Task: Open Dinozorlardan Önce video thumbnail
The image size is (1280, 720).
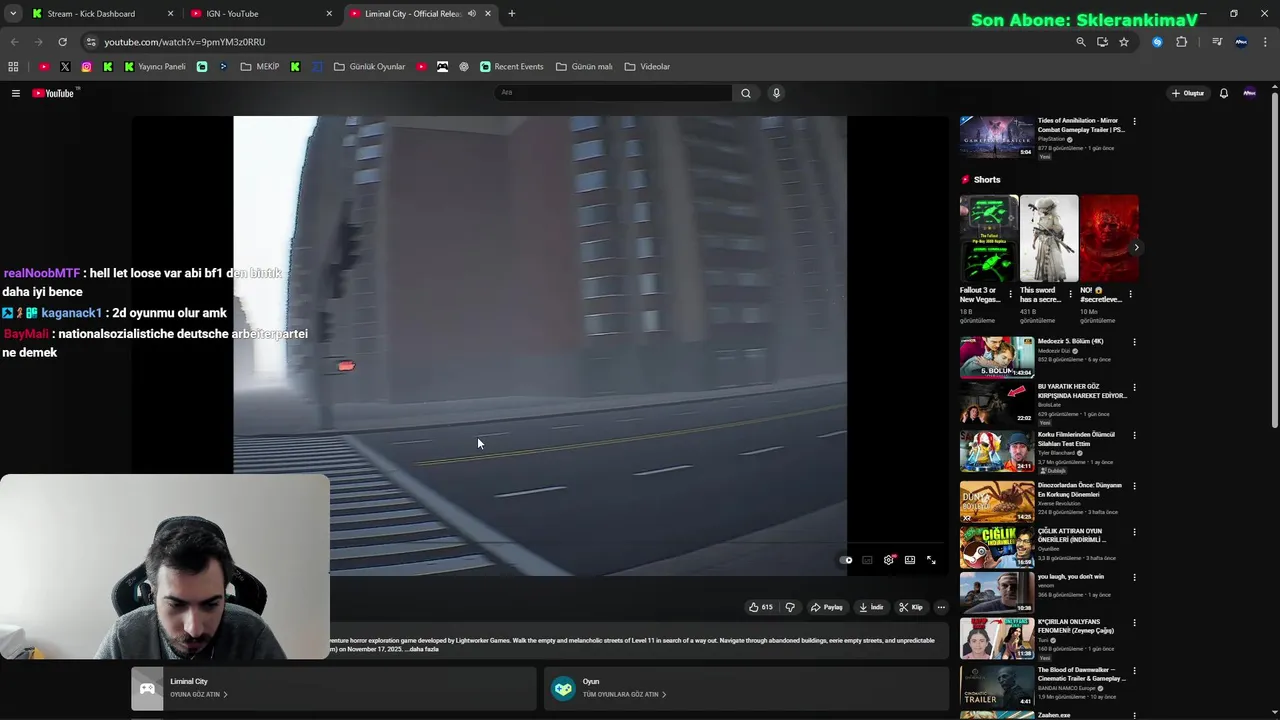Action: pyautogui.click(x=997, y=501)
